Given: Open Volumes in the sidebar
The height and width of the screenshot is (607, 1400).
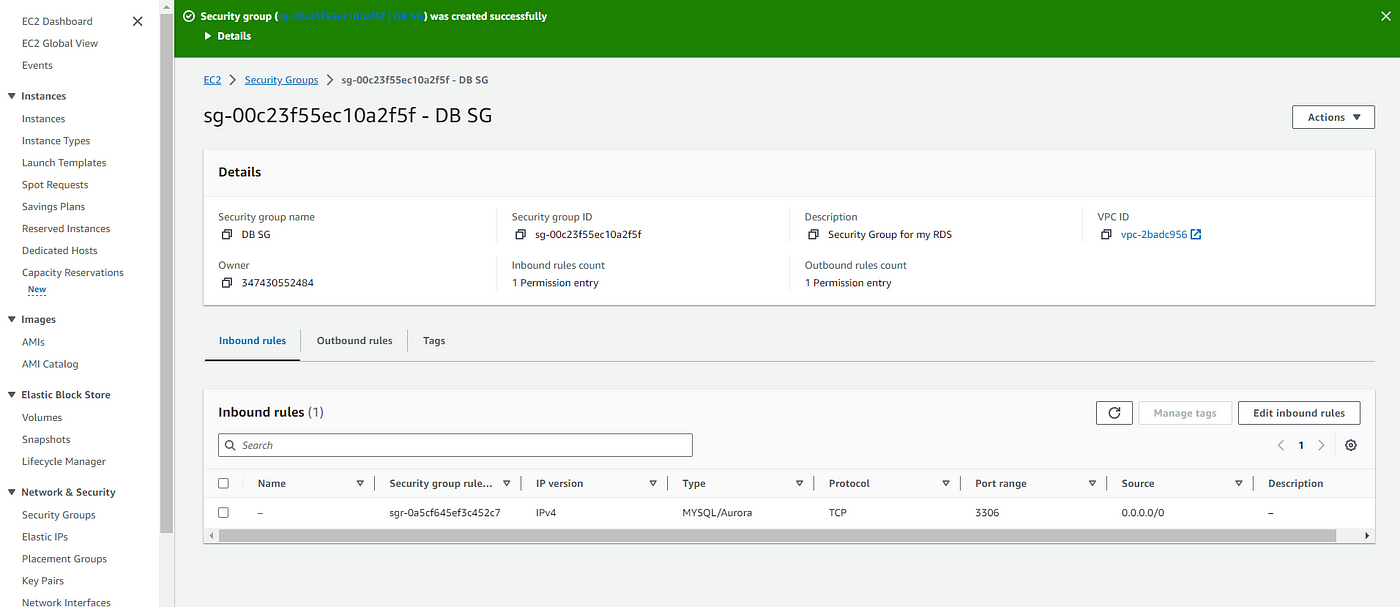Looking at the screenshot, I should click(x=42, y=418).
